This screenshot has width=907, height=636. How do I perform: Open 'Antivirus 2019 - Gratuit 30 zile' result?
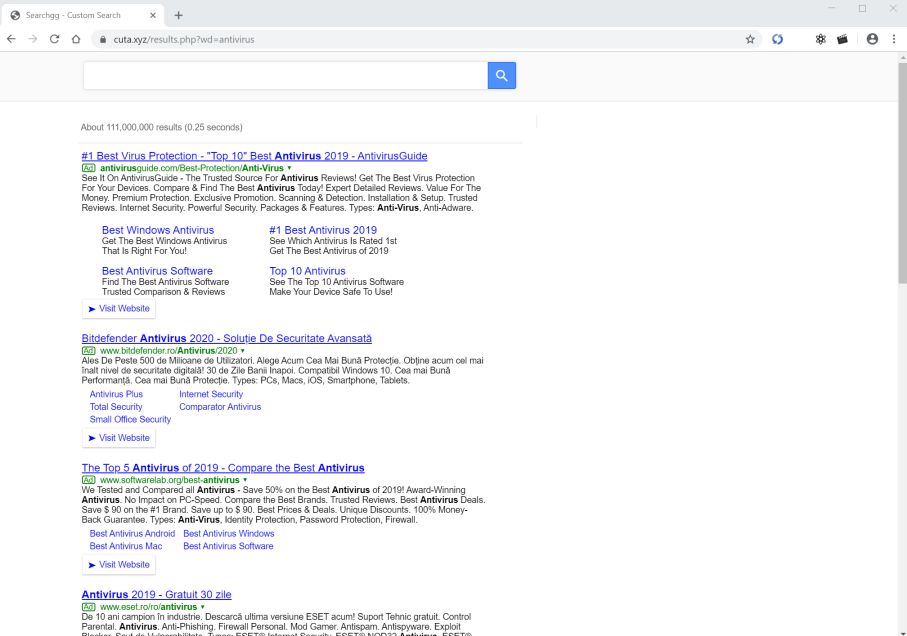tap(156, 594)
